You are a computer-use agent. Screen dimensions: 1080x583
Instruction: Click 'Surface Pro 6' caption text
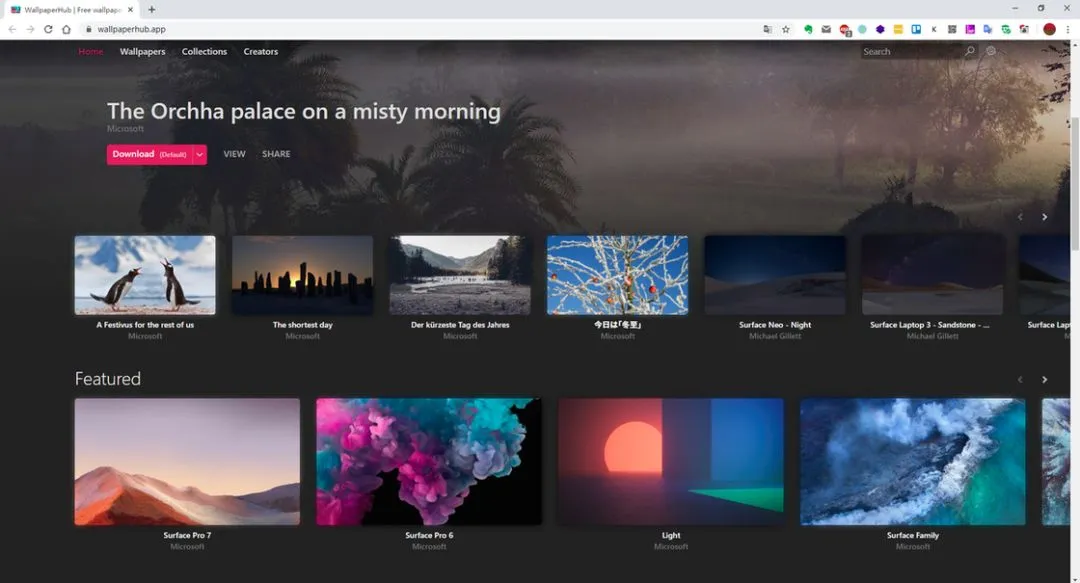point(429,535)
